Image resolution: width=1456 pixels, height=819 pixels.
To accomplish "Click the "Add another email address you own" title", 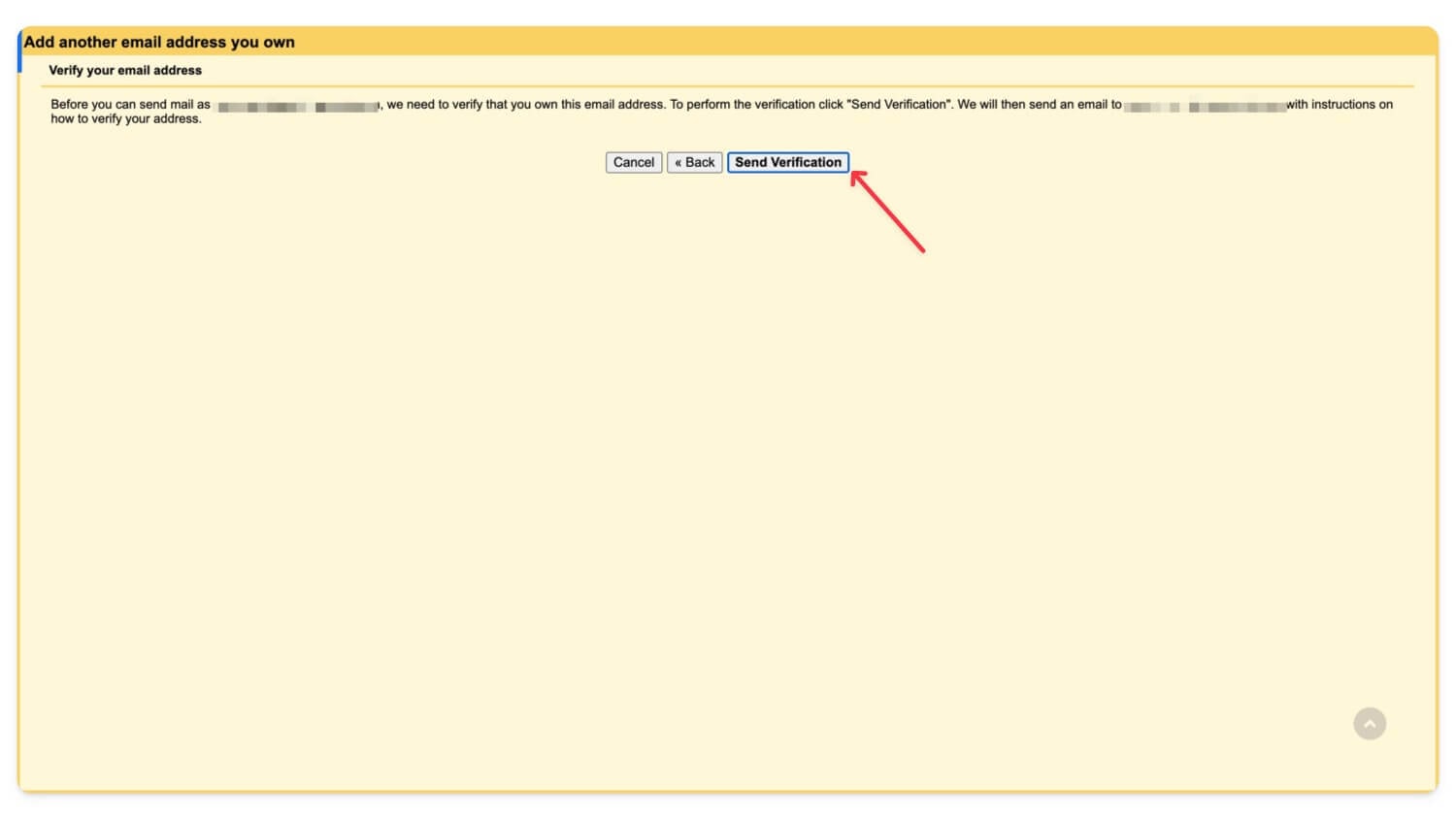I will (159, 42).
